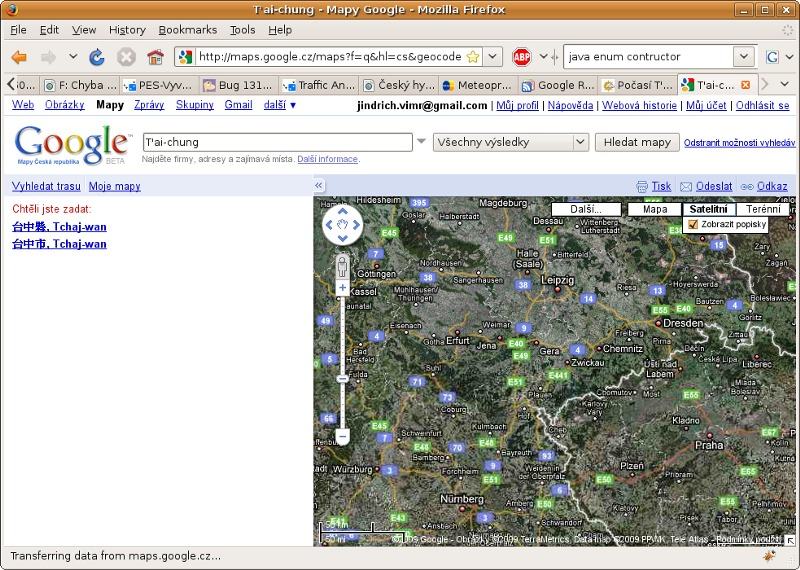Switch to the Bug 131... tab
800x570 pixels.
coord(239,85)
